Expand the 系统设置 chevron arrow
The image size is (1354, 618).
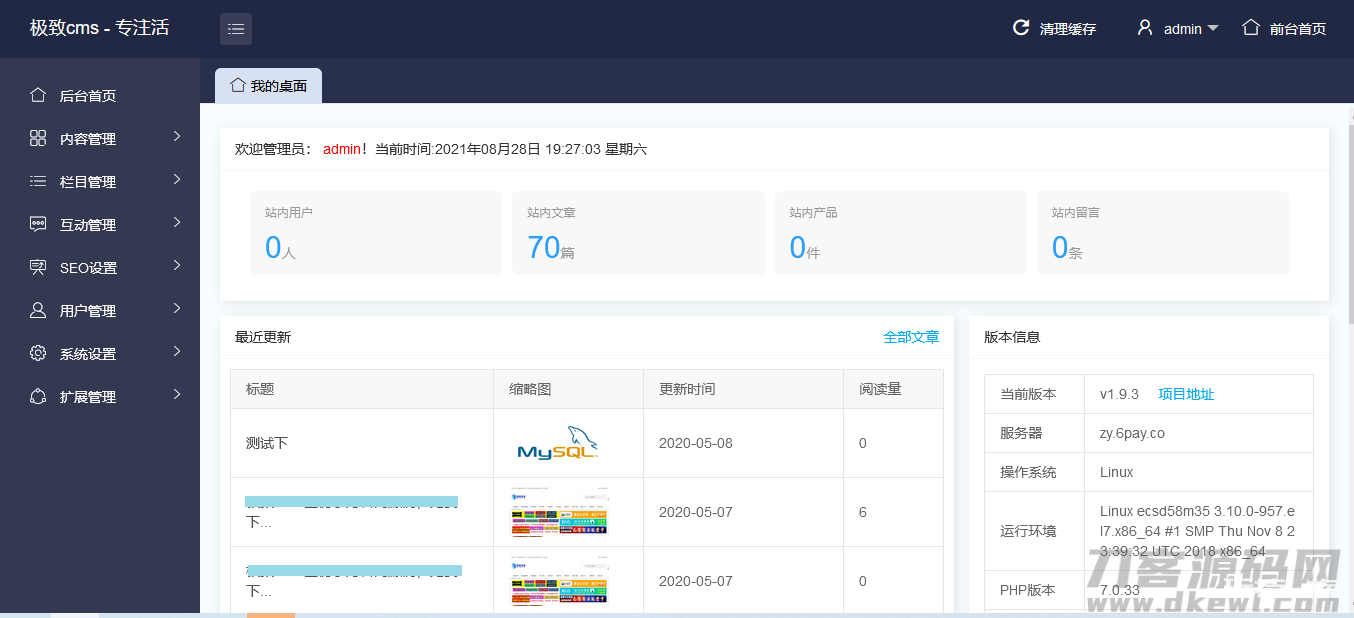(177, 351)
